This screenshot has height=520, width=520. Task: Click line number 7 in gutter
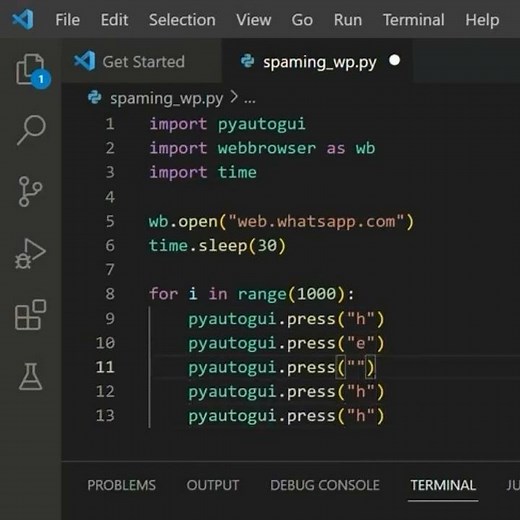110,269
